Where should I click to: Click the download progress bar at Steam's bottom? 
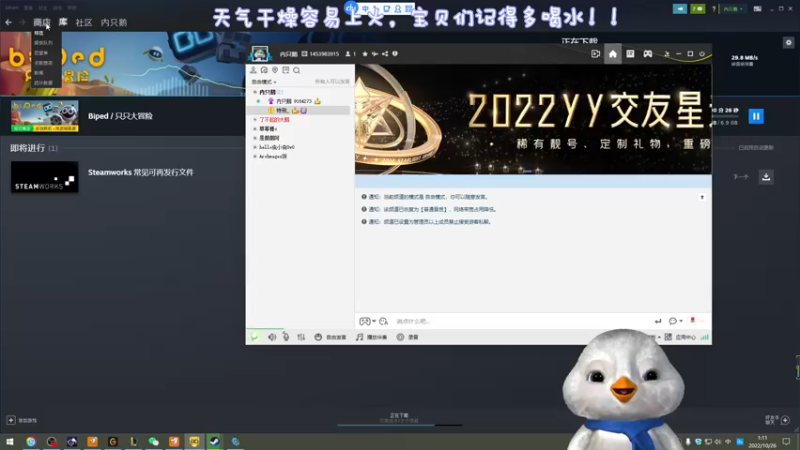point(399,424)
